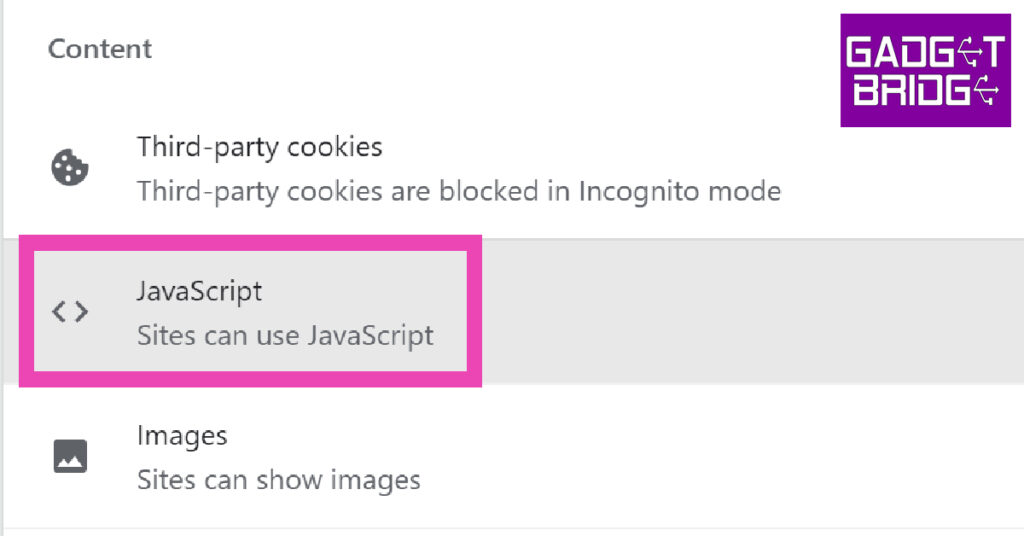This screenshot has width=1024, height=536.
Task: Click the blank area right of Content heading
Action: [x=500, y=49]
